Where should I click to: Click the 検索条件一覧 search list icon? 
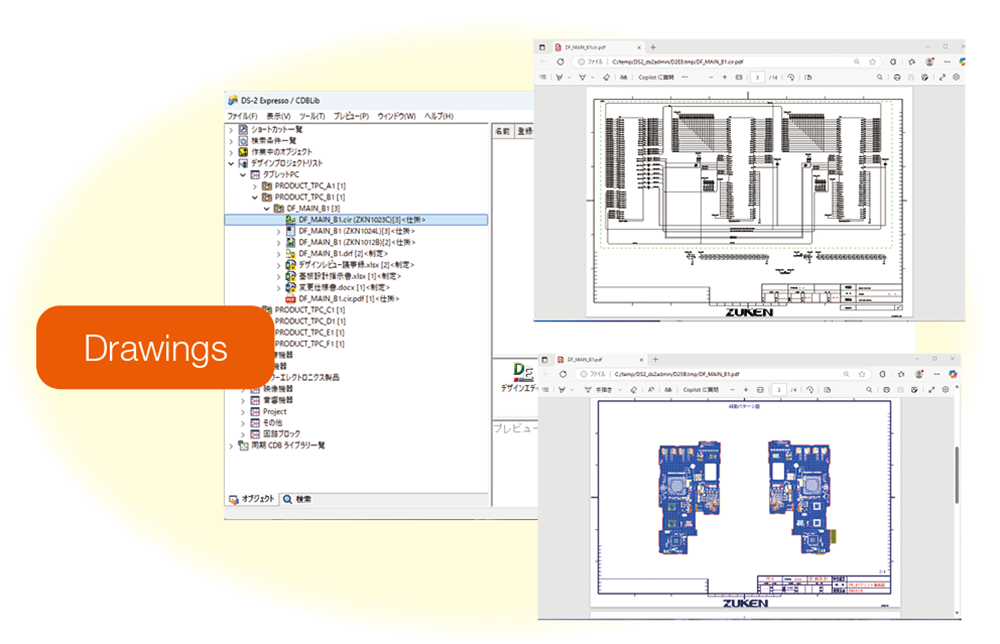[242, 141]
